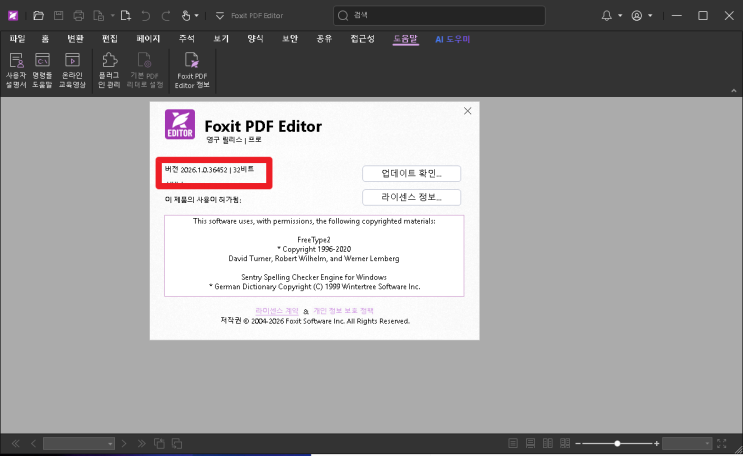Switch to the 접근성 tab
The image size is (743, 456).
362,39
